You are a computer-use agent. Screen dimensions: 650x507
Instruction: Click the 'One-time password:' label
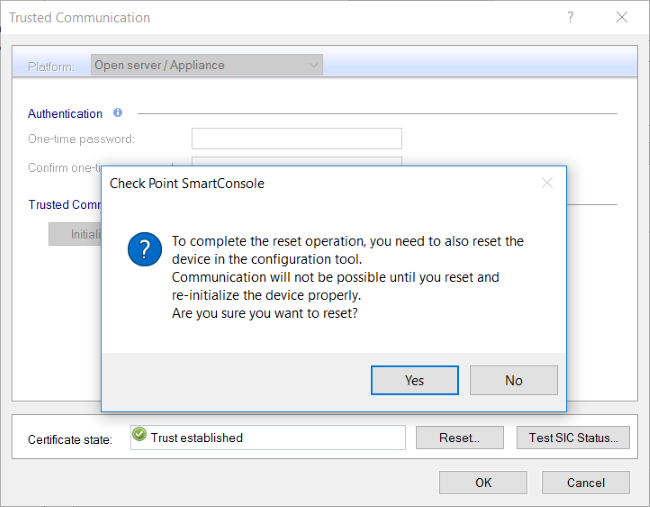pyautogui.click(x=81, y=139)
